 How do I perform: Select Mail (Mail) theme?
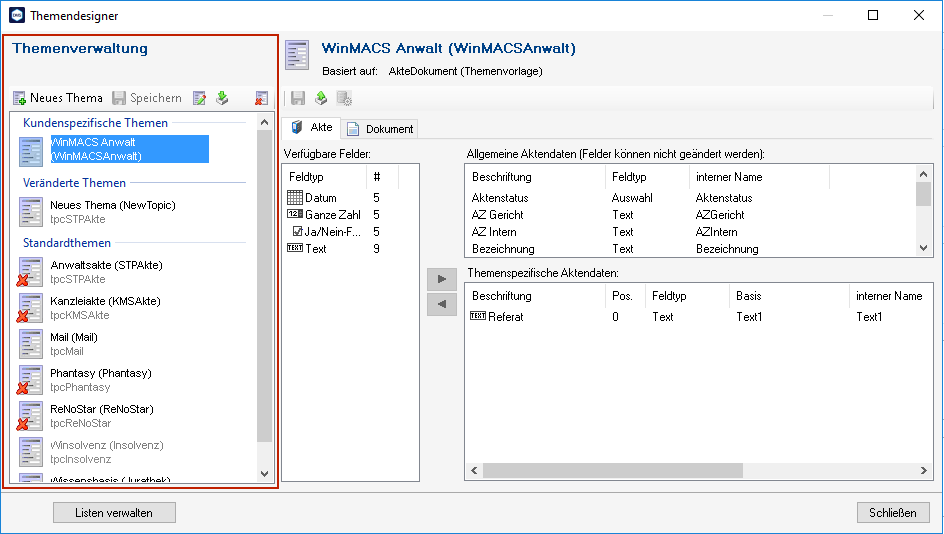coord(73,344)
